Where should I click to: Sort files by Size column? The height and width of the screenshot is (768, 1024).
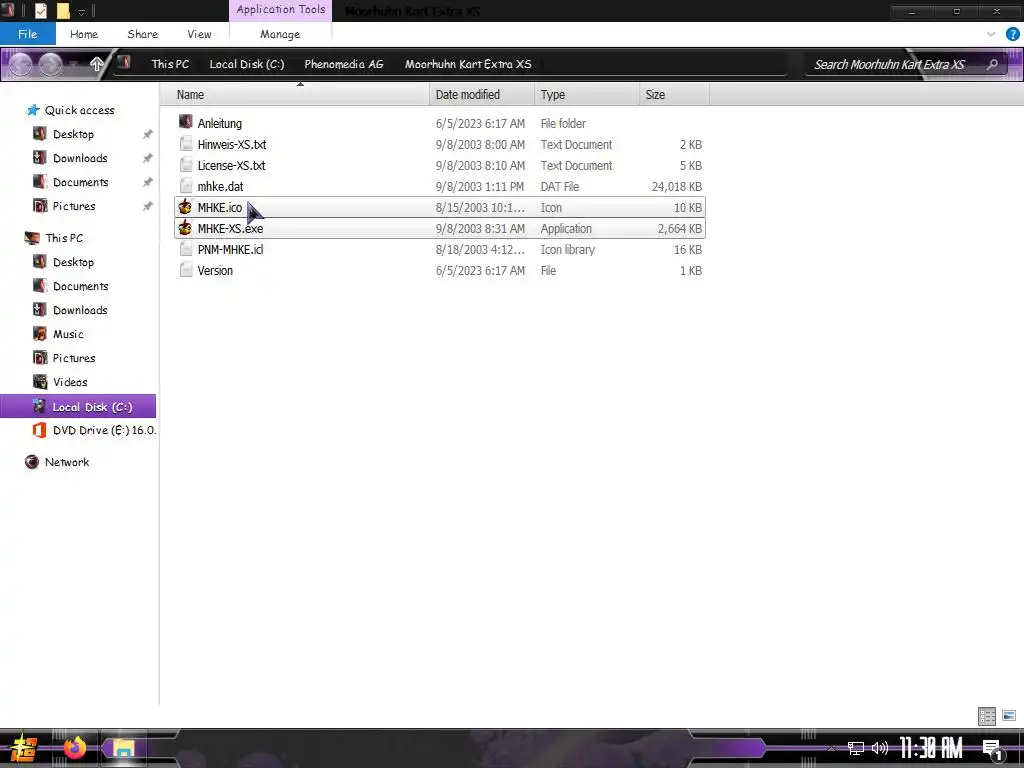tap(674, 95)
